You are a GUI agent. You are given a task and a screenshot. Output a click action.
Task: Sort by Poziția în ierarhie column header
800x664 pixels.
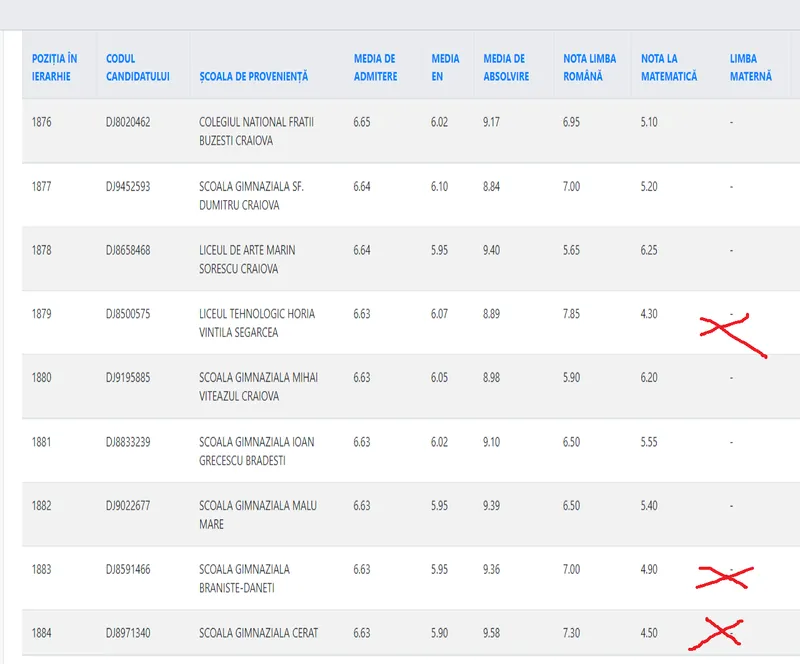[x=55, y=67]
